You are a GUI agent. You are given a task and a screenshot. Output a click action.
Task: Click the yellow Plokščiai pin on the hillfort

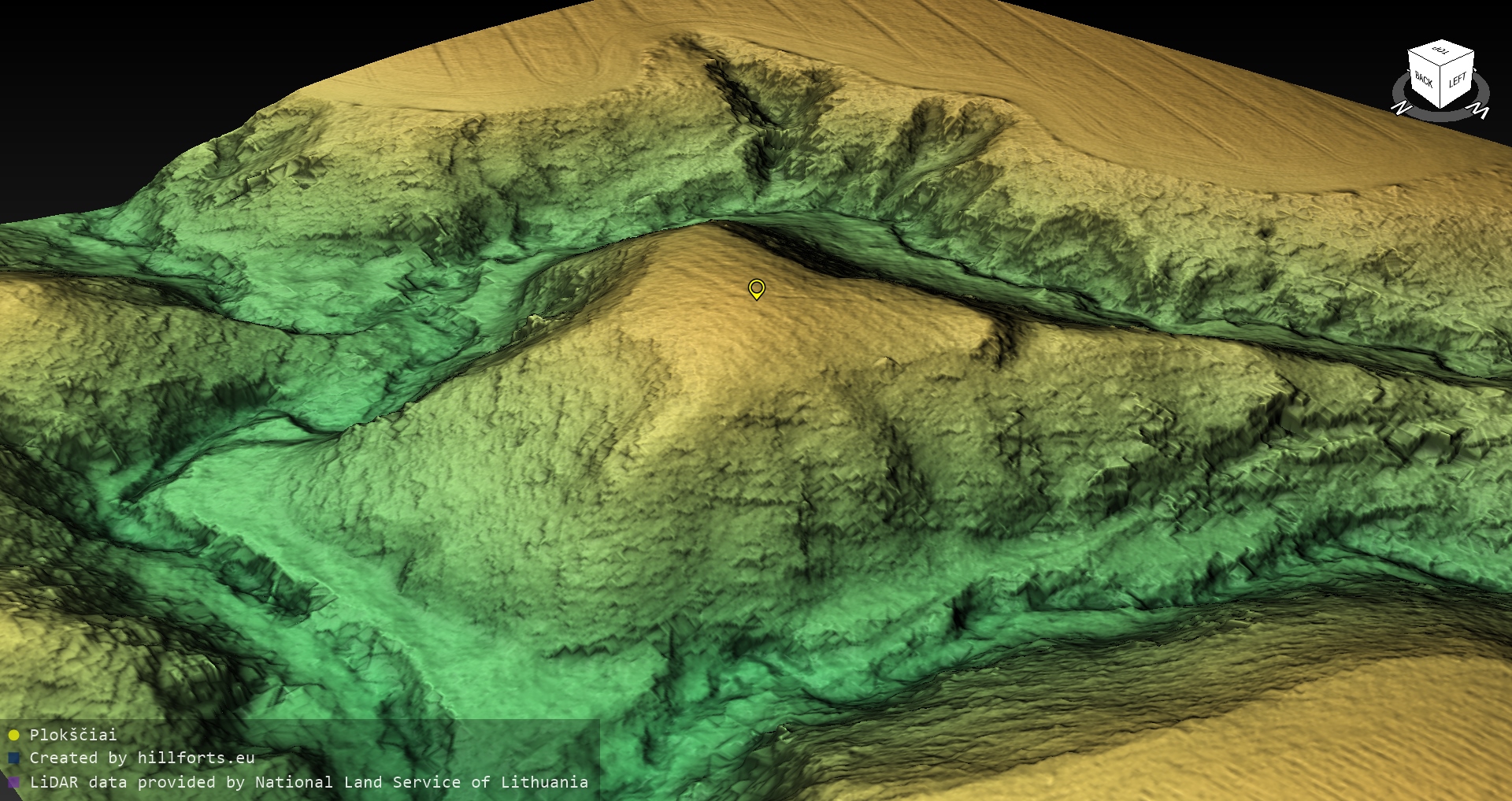coord(756,288)
